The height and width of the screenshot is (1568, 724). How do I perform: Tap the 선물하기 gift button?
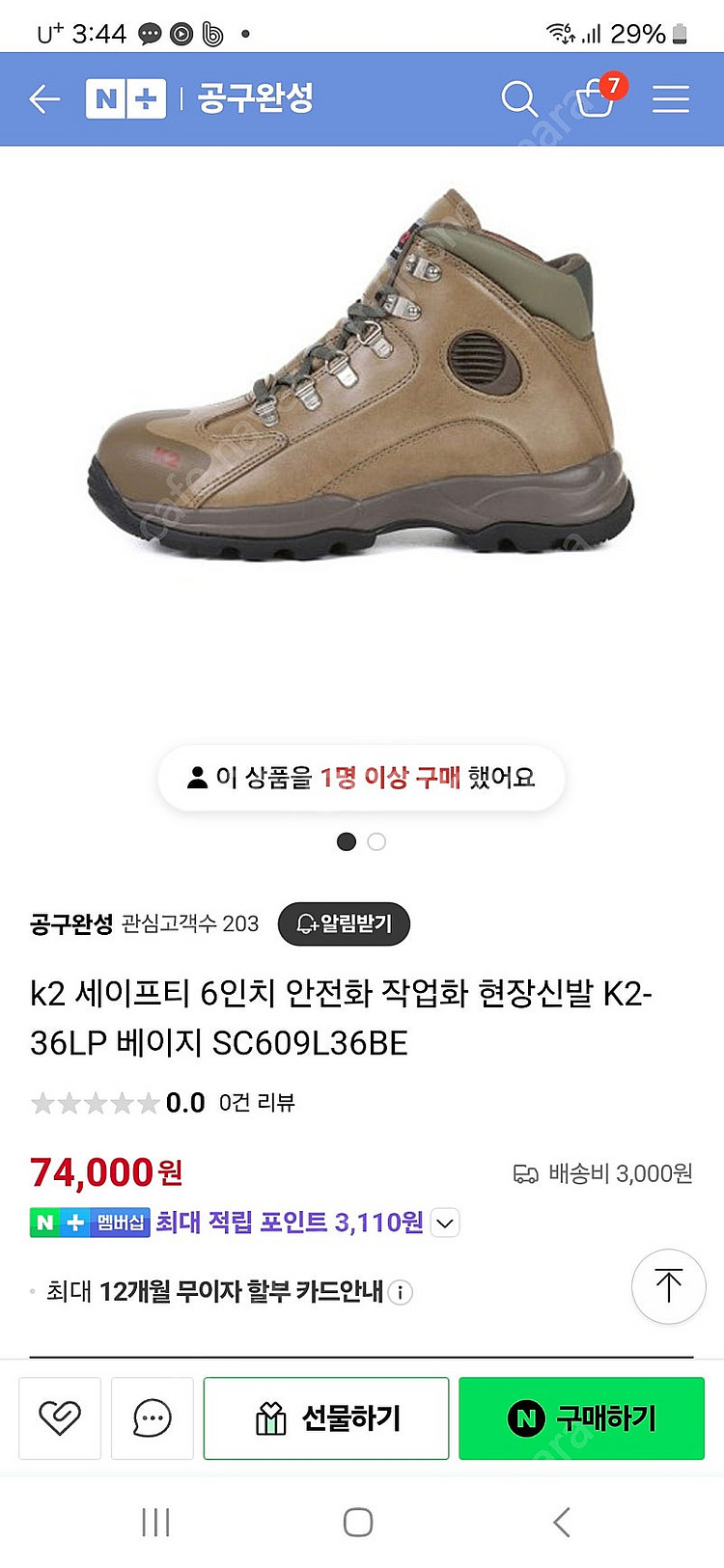(326, 1417)
